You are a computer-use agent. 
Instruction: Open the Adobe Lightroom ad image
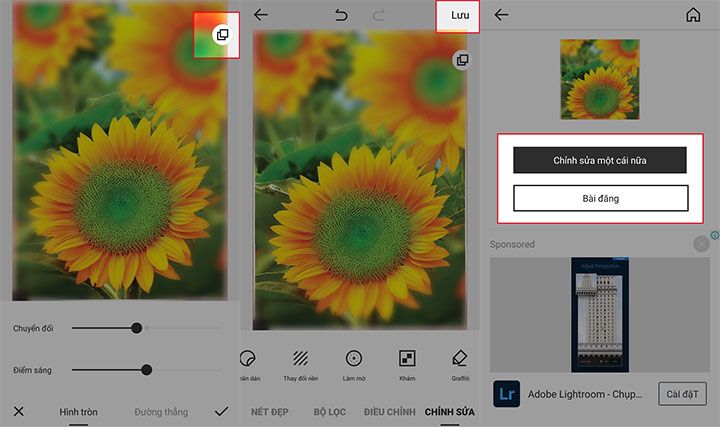[600, 315]
